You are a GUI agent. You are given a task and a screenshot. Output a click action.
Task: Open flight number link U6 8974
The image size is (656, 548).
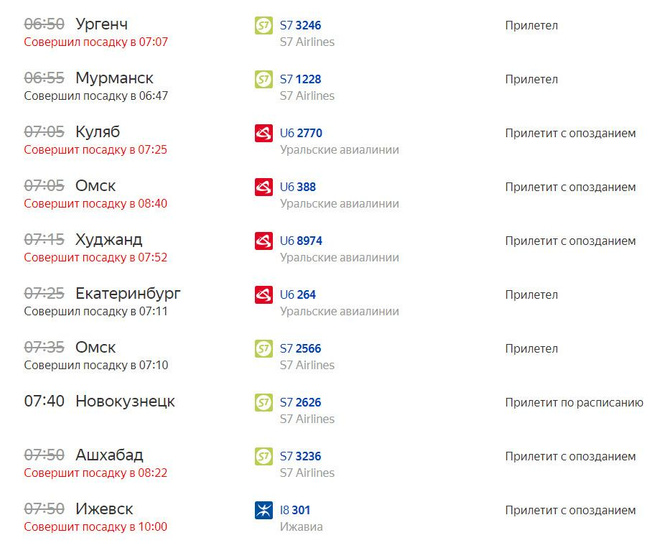[x=301, y=241]
